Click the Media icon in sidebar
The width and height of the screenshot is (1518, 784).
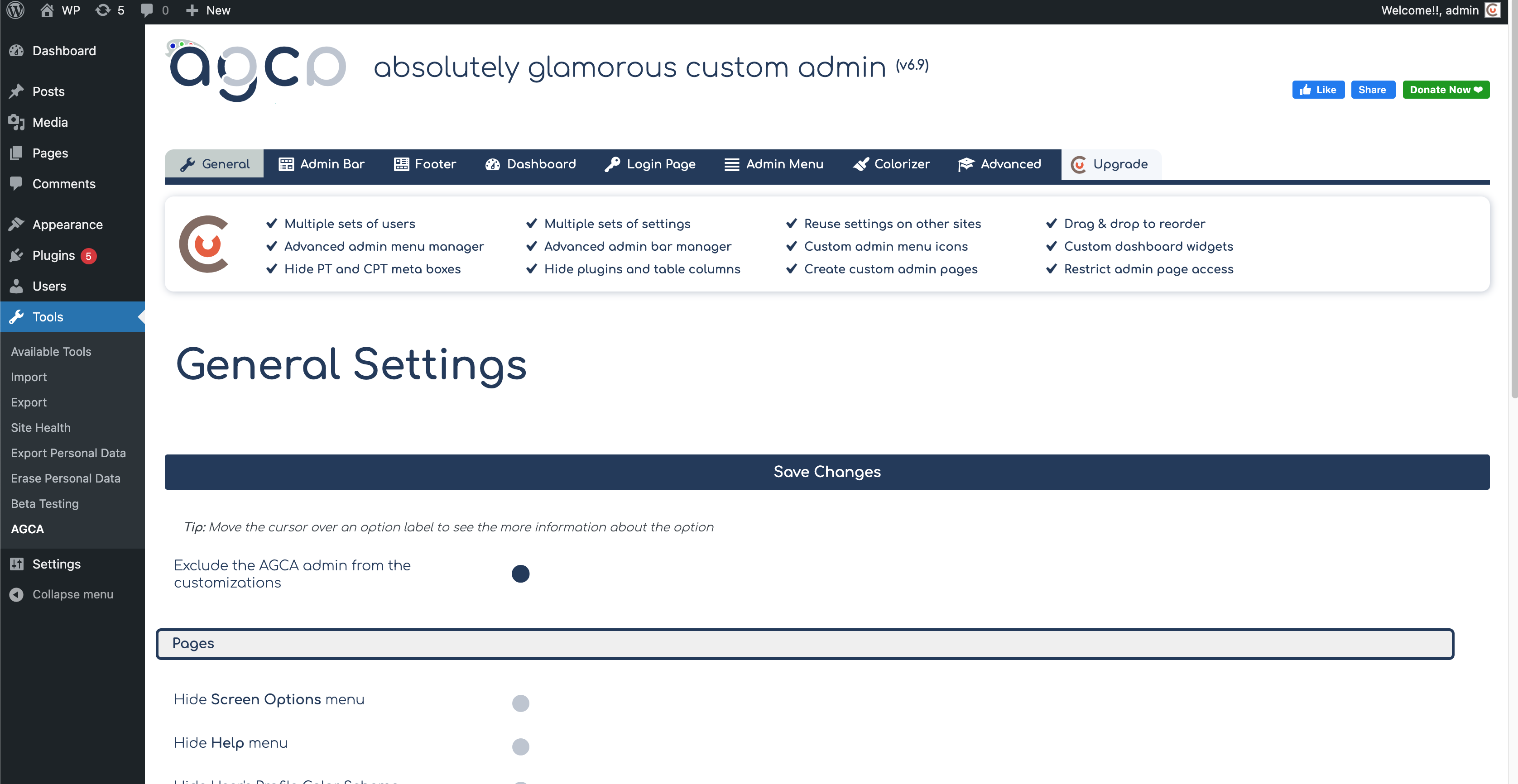[x=16, y=122]
